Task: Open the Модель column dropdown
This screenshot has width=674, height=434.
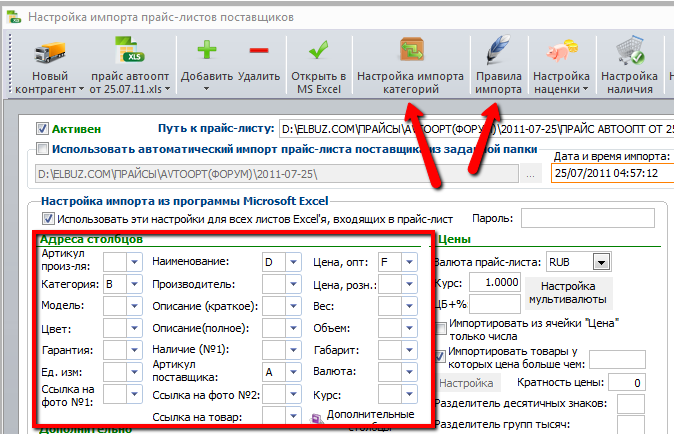Action: pos(134,306)
